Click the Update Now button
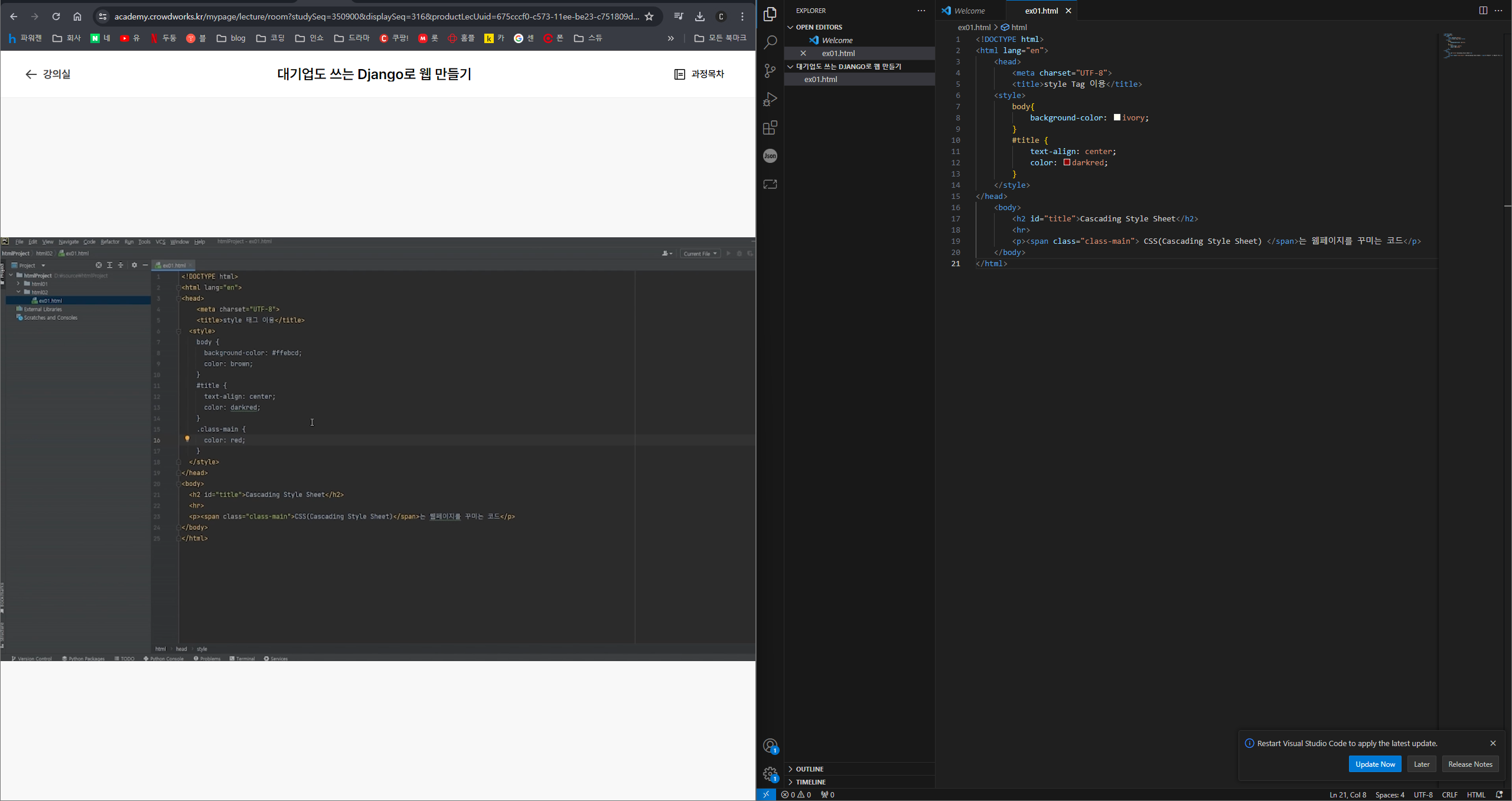This screenshot has width=1512, height=801. pos(1374,764)
